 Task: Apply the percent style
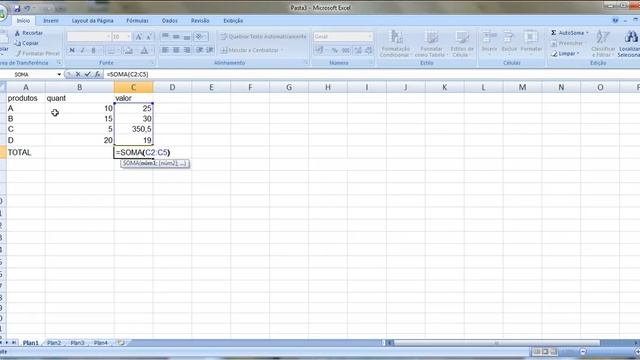(335, 50)
